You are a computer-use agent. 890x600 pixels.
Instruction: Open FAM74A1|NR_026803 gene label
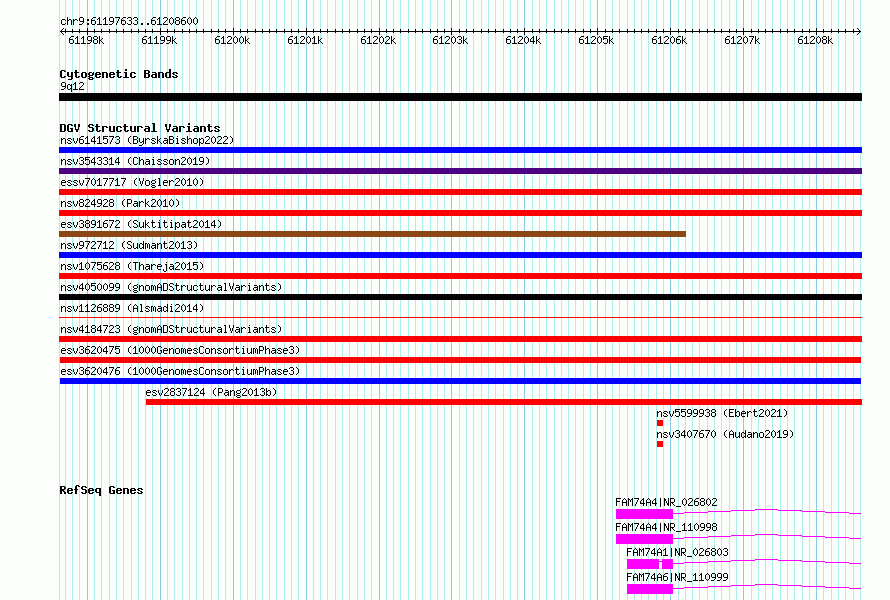point(677,552)
